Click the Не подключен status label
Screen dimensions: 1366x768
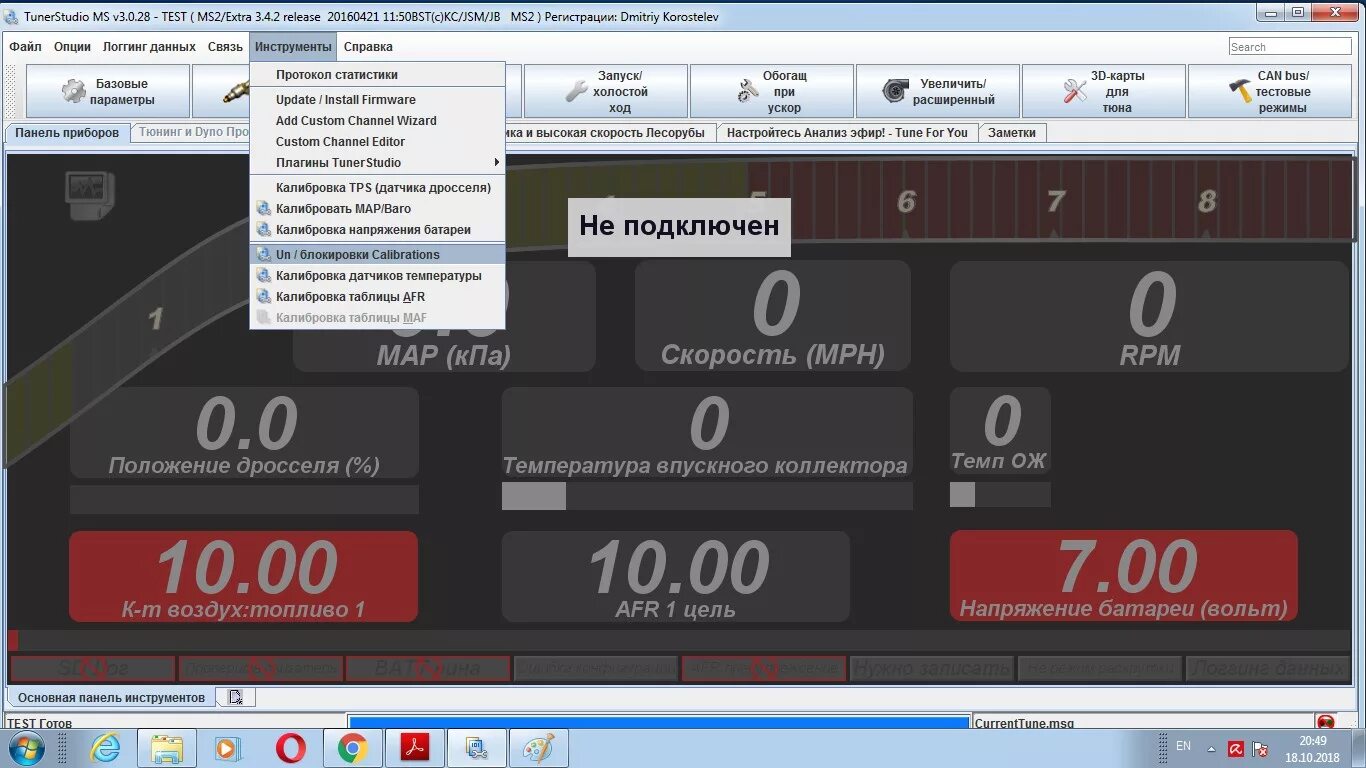(679, 226)
